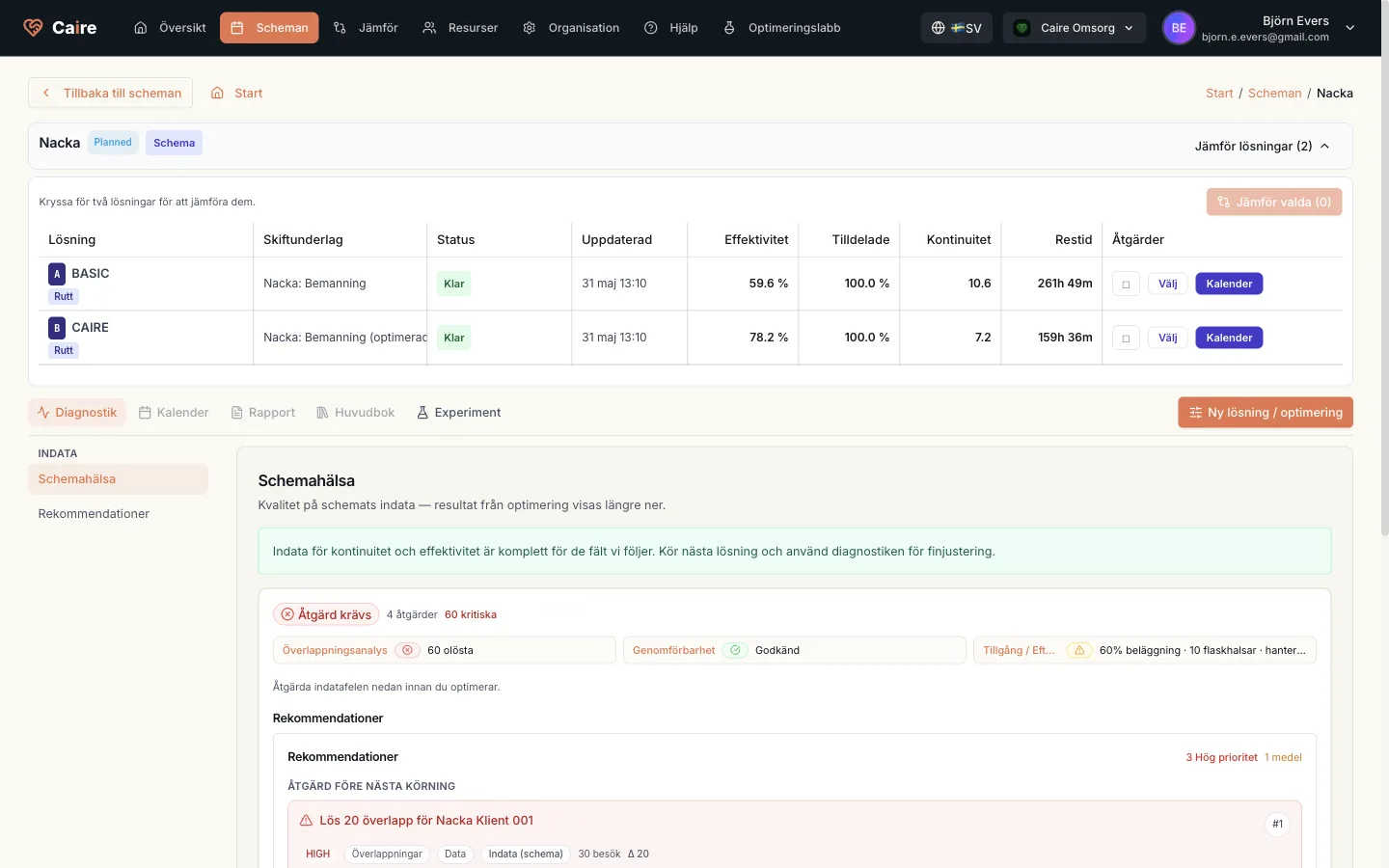The image size is (1389, 868).
Task: Go back via Tillbaka till scheman
Action: tap(111, 94)
